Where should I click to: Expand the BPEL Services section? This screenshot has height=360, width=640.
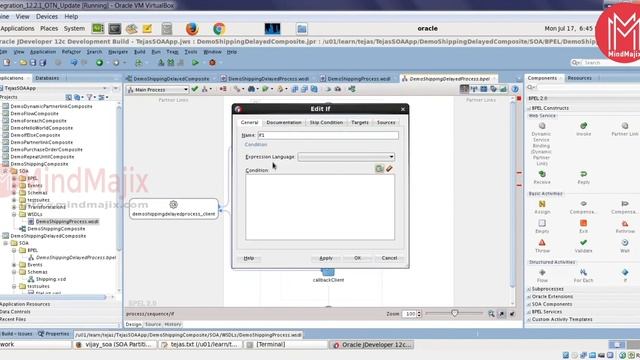click(x=529, y=312)
